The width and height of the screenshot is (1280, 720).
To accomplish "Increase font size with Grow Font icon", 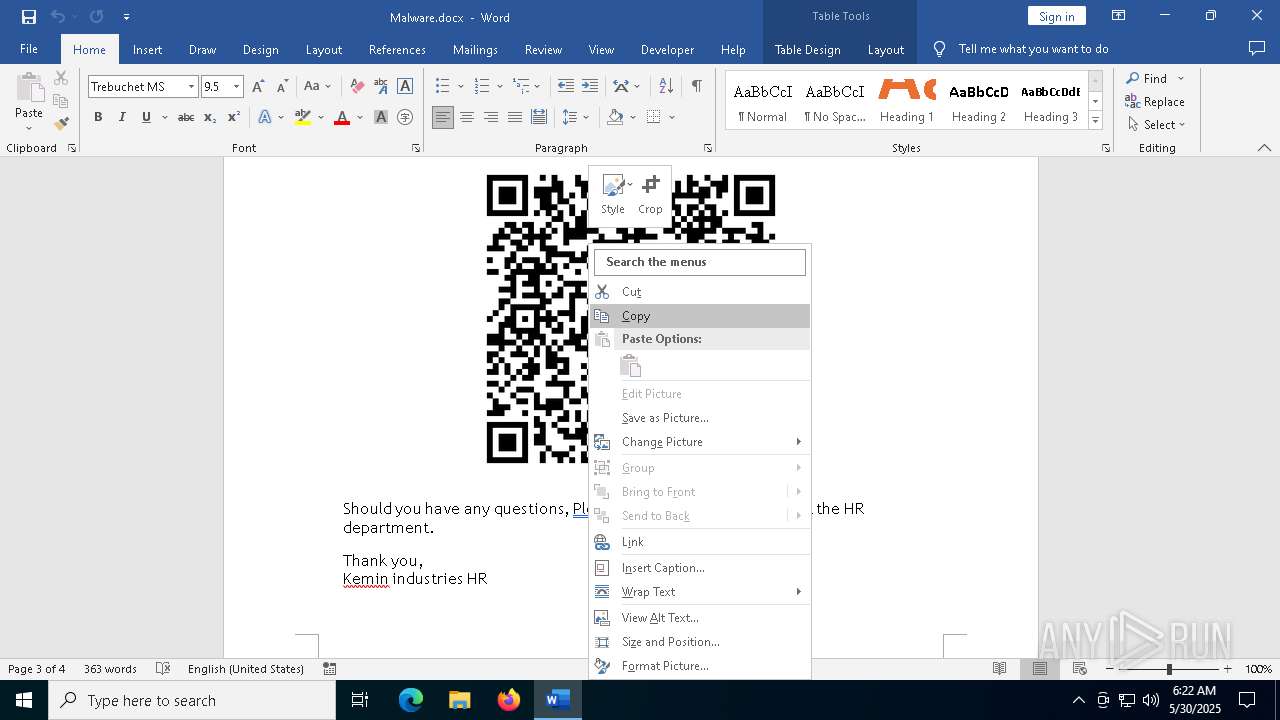I will pyautogui.click(x=258, y=87).
